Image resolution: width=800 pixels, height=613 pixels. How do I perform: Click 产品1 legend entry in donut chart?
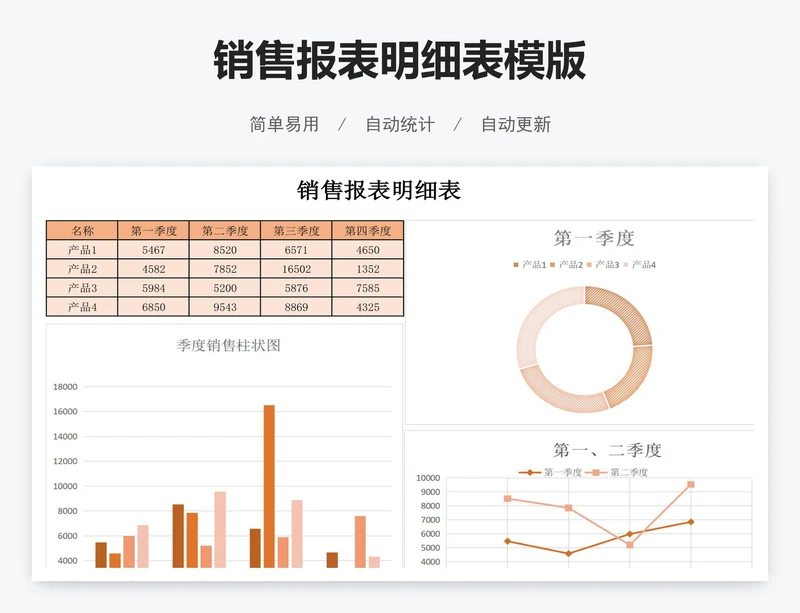click(530, 264)
